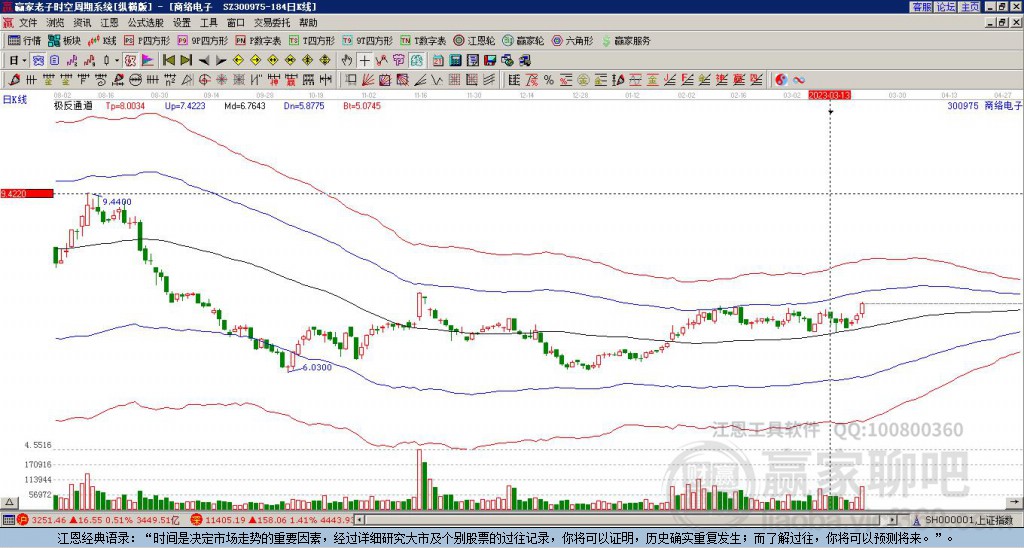Image resolution: width=1024 pixels, height=548 pixels.
Task: Open the 赢家轮 wheel tool
Action: point(523,40)
